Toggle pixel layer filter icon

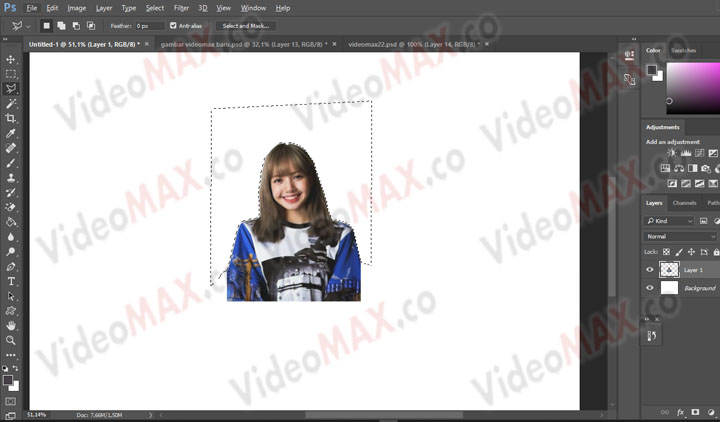click(x=703, y=221)
